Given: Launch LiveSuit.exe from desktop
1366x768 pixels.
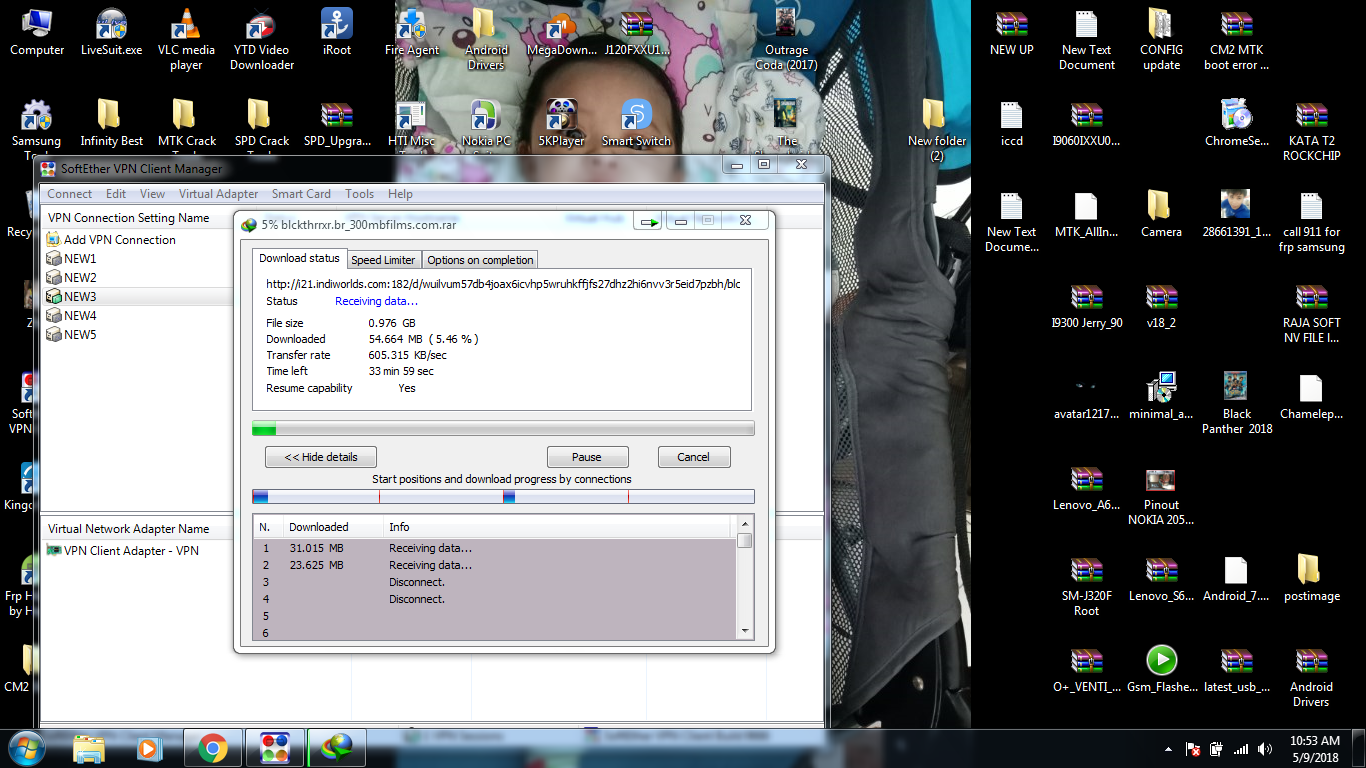Looking at the screenshot, I should point(111,33).
